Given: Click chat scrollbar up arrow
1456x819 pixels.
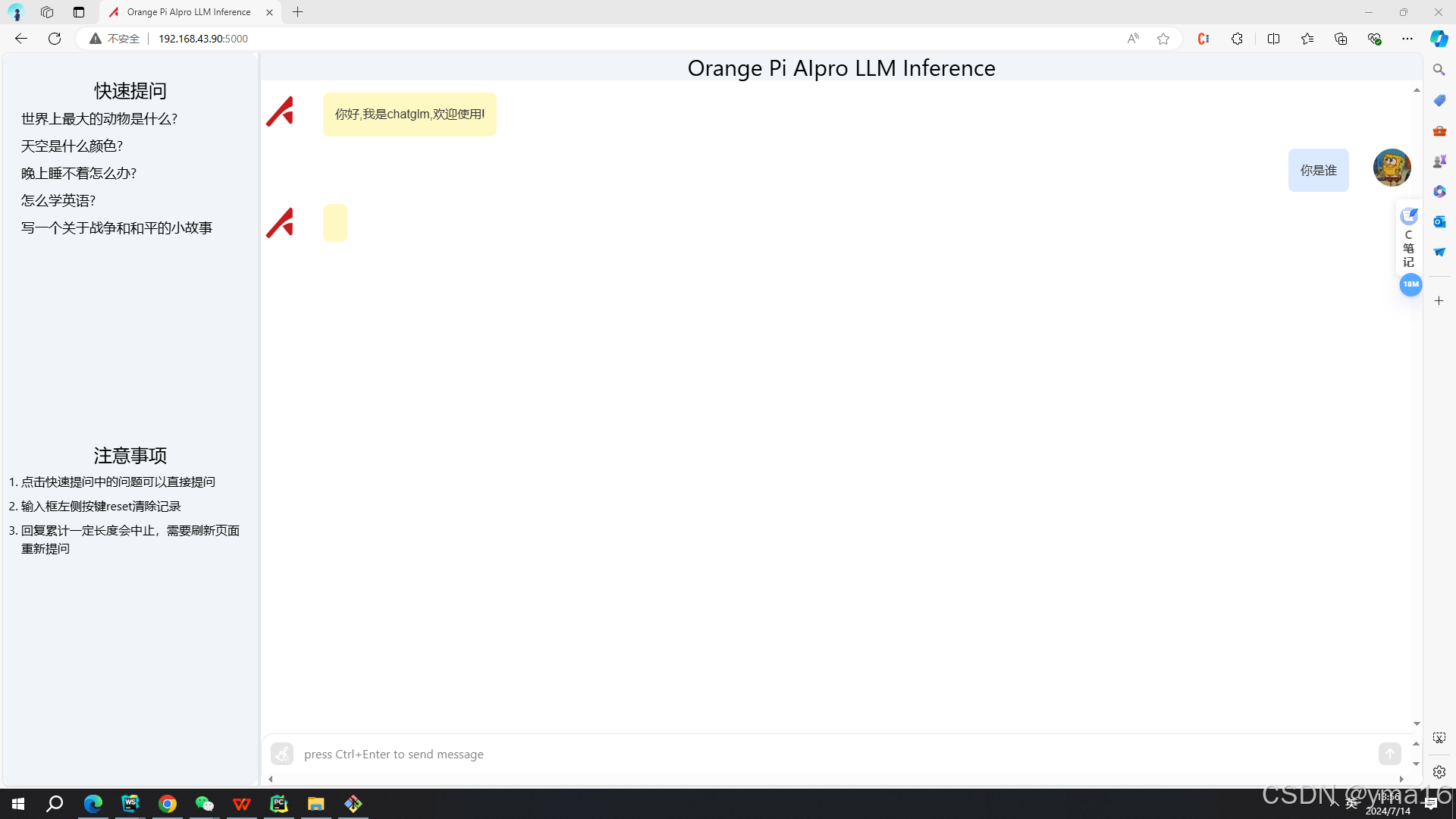Looking at the screenshot, I should 1416,90.
